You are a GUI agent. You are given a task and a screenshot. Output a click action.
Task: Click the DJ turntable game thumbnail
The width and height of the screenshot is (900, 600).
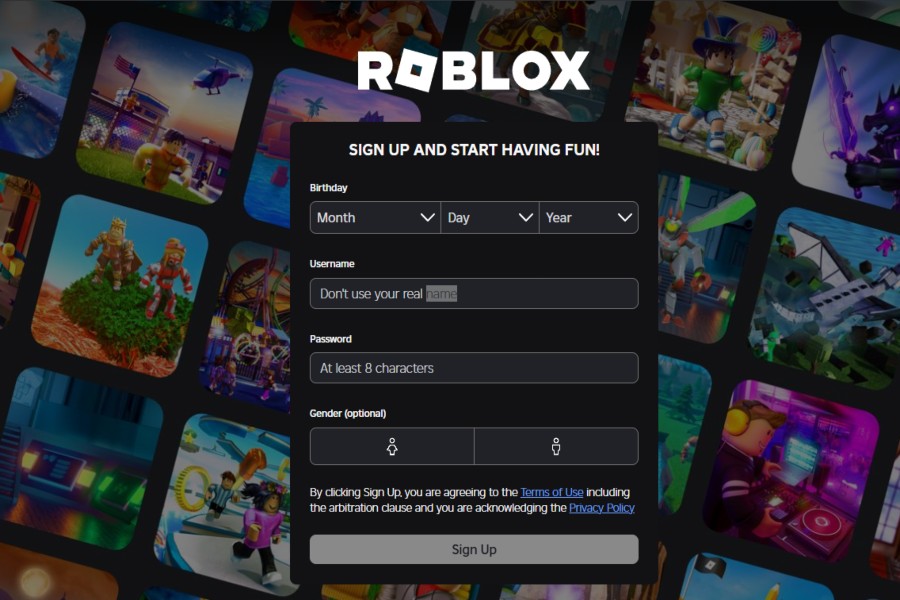coord(792,471)
